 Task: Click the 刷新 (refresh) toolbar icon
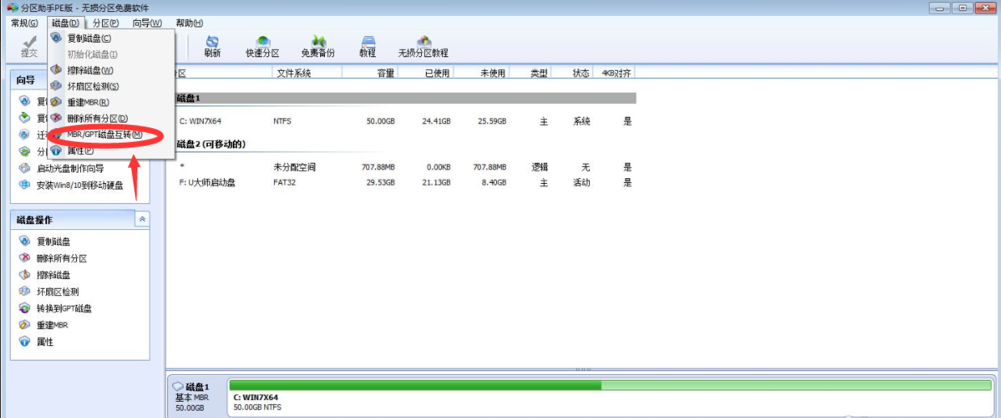212,46
